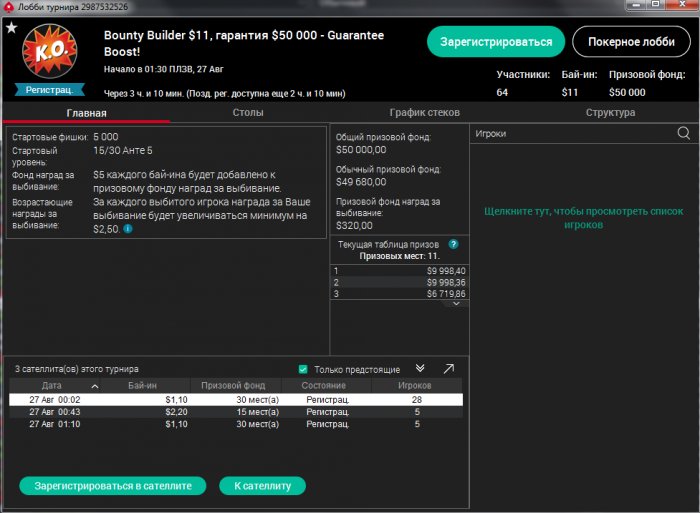
Task: Click the '$49 680,00' regular prize value
Action: click(x=361, y=182)
